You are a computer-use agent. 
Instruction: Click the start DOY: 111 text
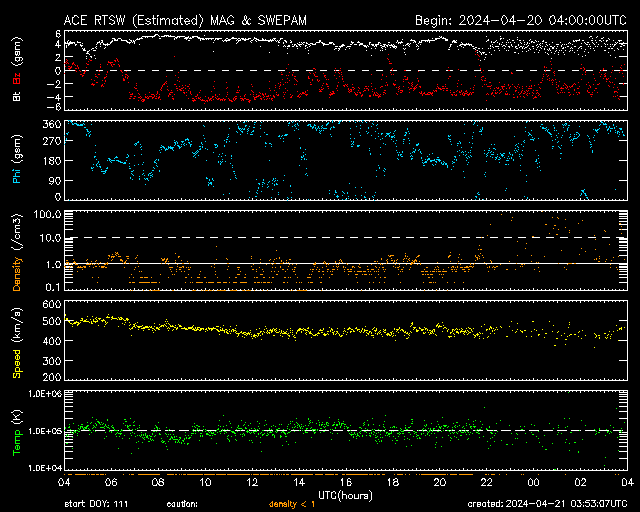pyautogui.click(x=98, y=505)
